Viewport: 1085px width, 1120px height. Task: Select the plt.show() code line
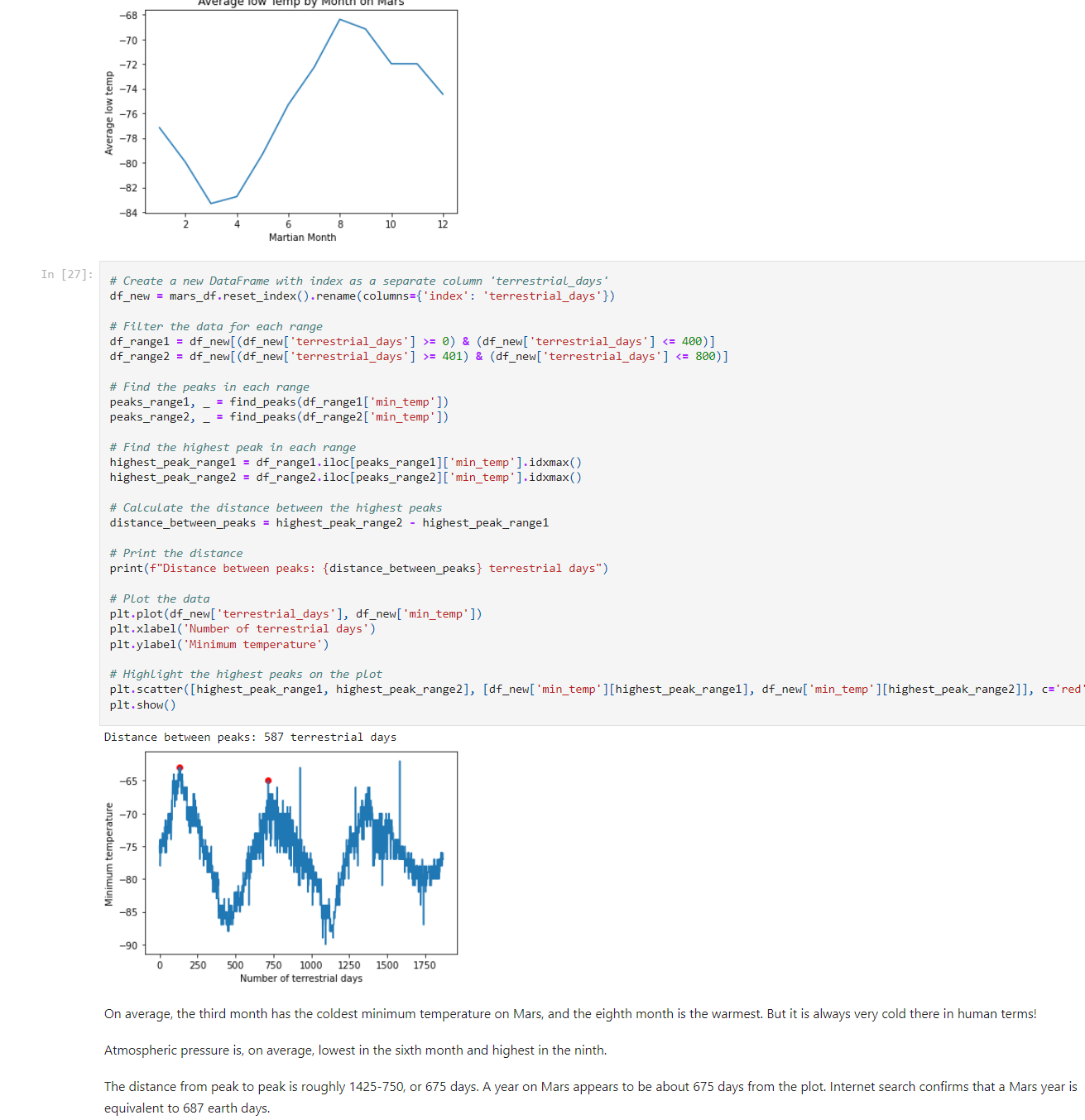pos(142,704)
